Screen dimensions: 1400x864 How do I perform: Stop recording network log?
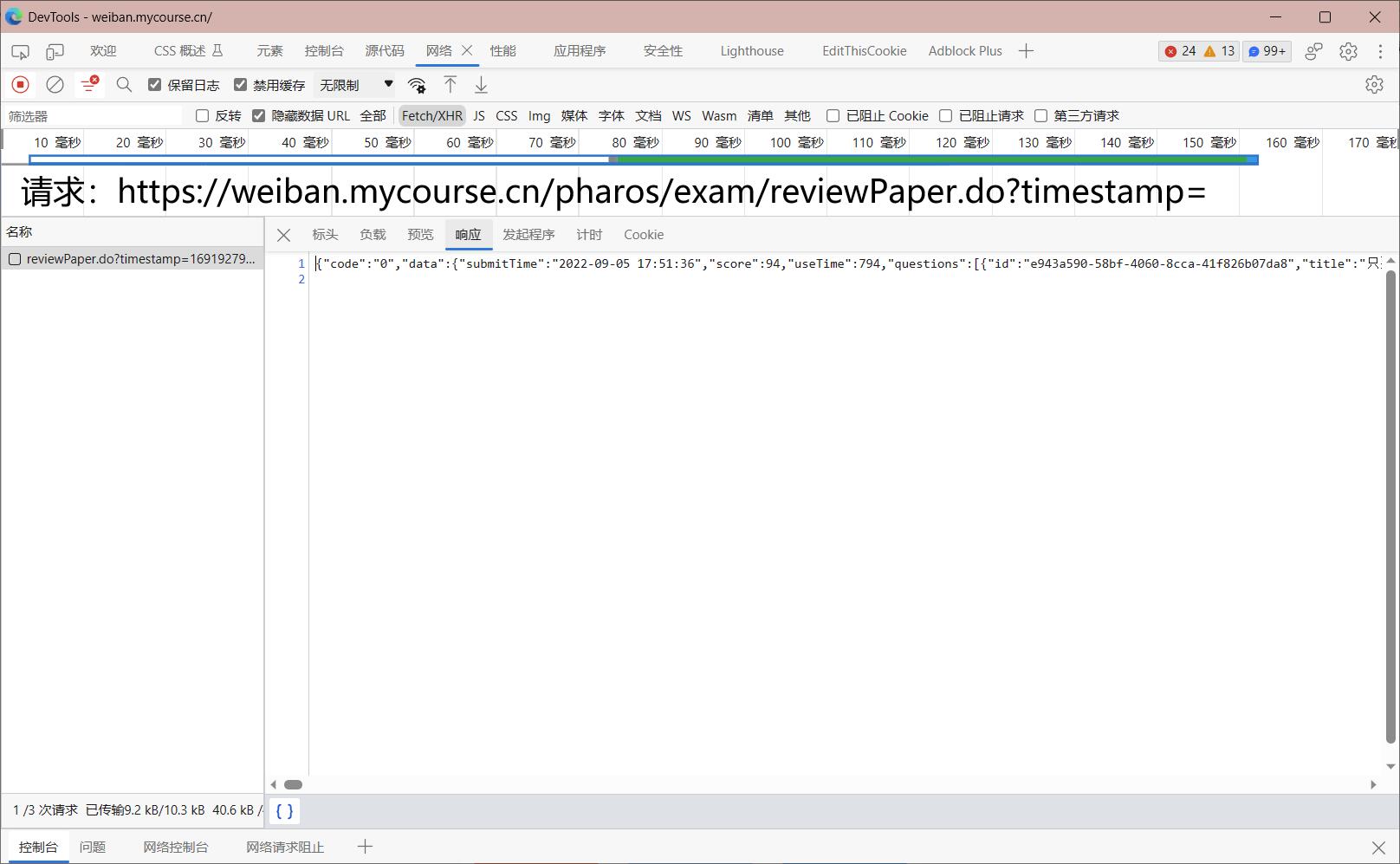click(20, 84)
